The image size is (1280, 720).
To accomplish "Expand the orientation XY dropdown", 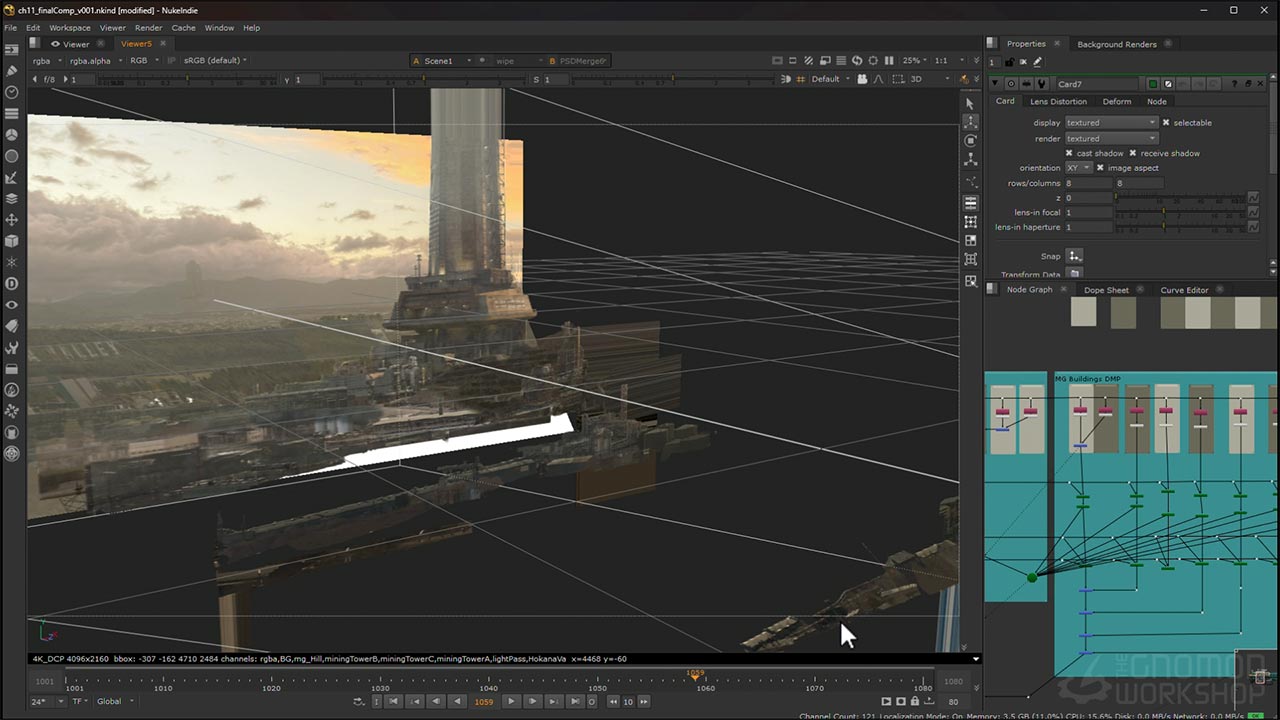I will coord(1078,168).
